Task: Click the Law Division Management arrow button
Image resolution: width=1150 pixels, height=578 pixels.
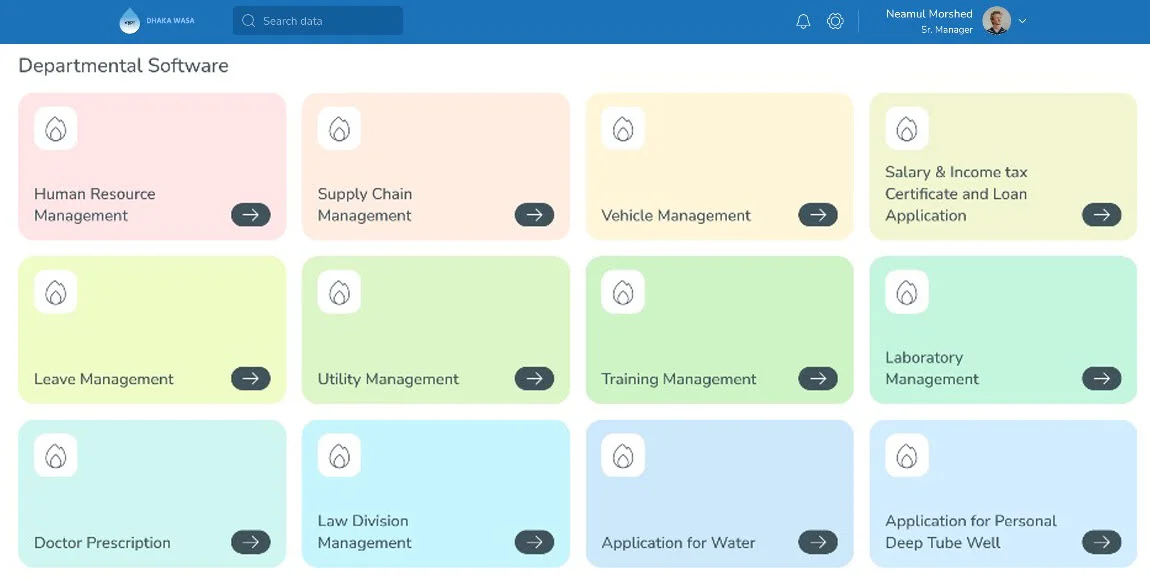Action: pos(534,542)
